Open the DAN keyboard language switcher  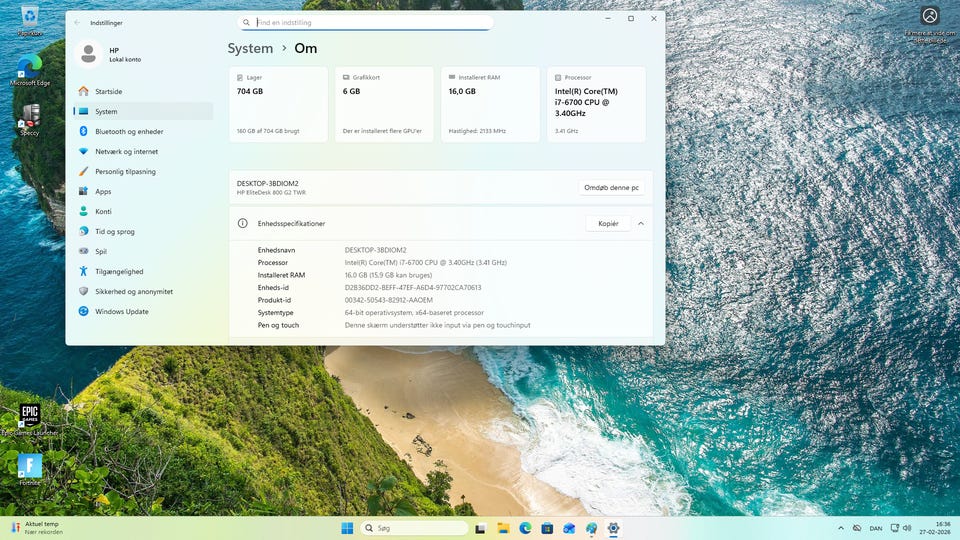coord(876,528)
